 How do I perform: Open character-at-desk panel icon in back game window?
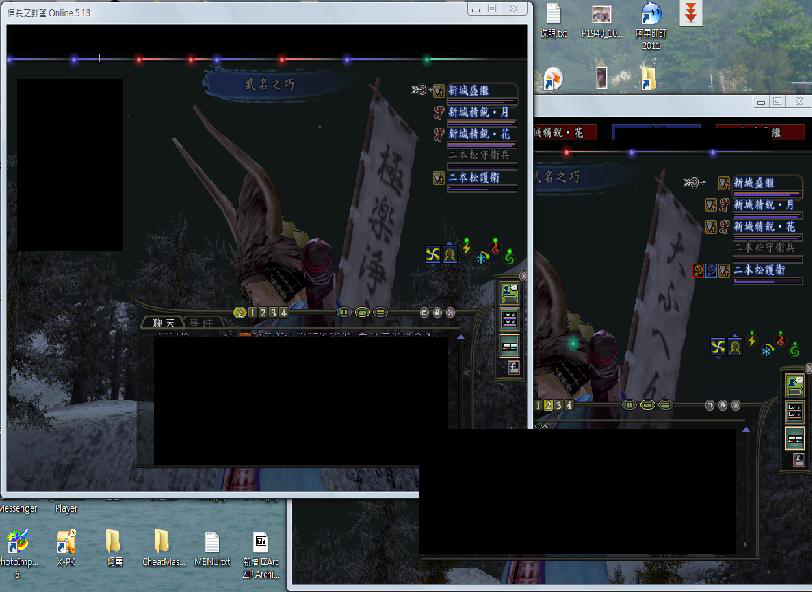click(795, 386)
